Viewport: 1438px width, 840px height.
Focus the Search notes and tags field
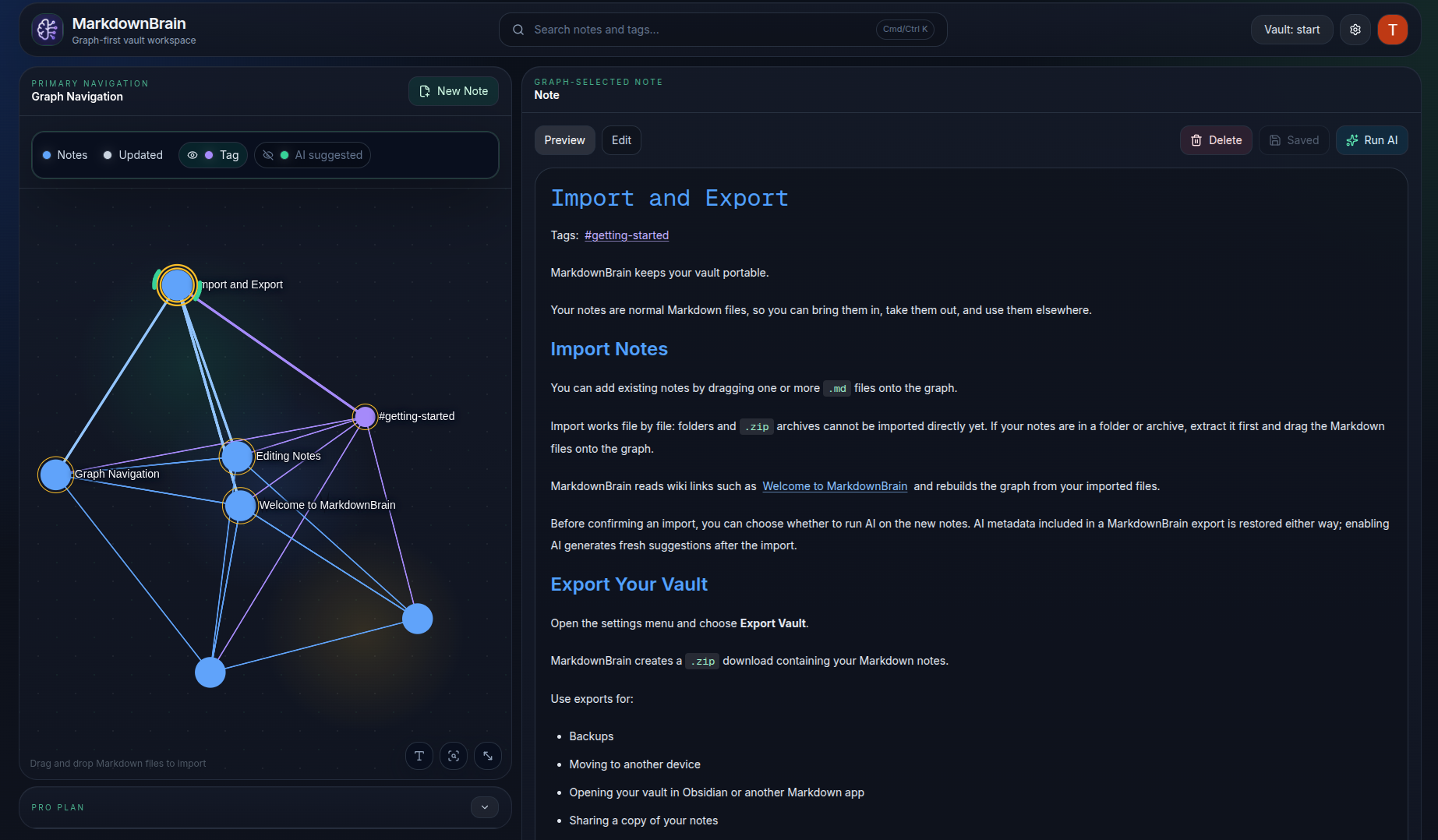(x=723, y=30)
